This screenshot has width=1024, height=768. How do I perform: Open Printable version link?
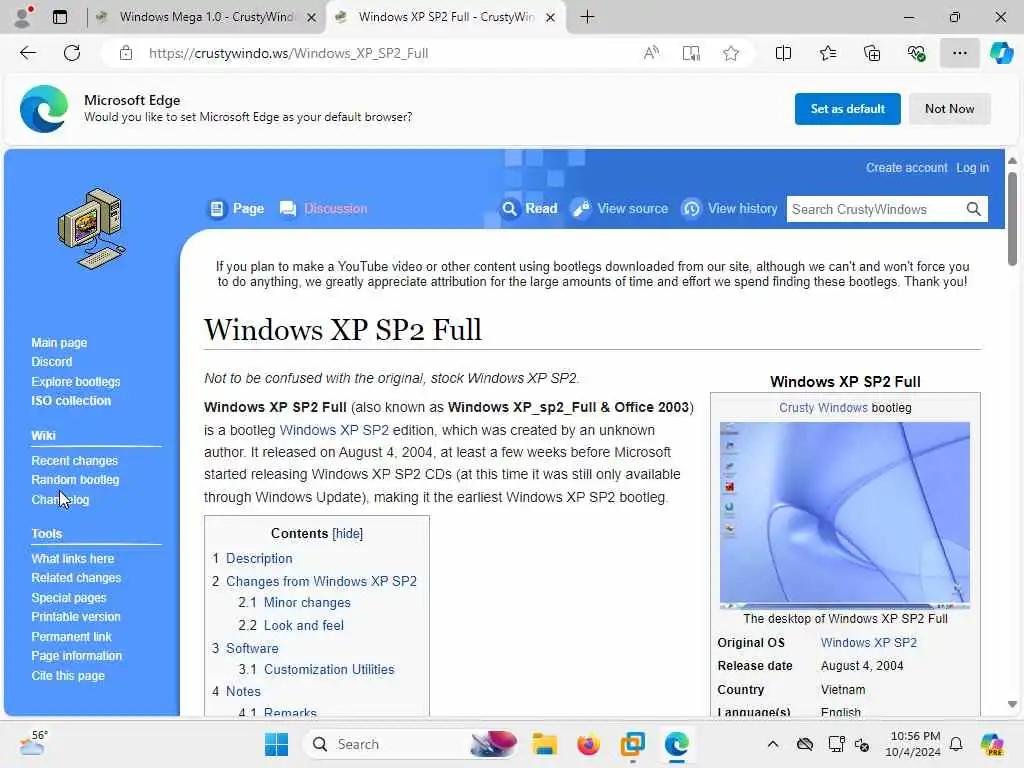(76, 616)
